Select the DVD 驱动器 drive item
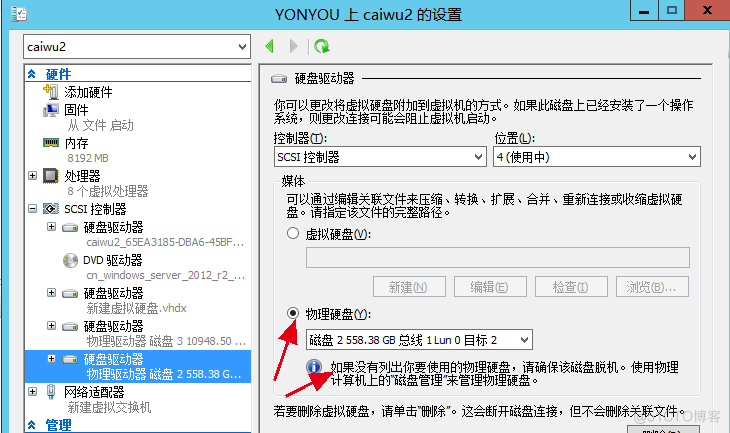Viewport: 730px width, 433px height. [x=113, y=260]
